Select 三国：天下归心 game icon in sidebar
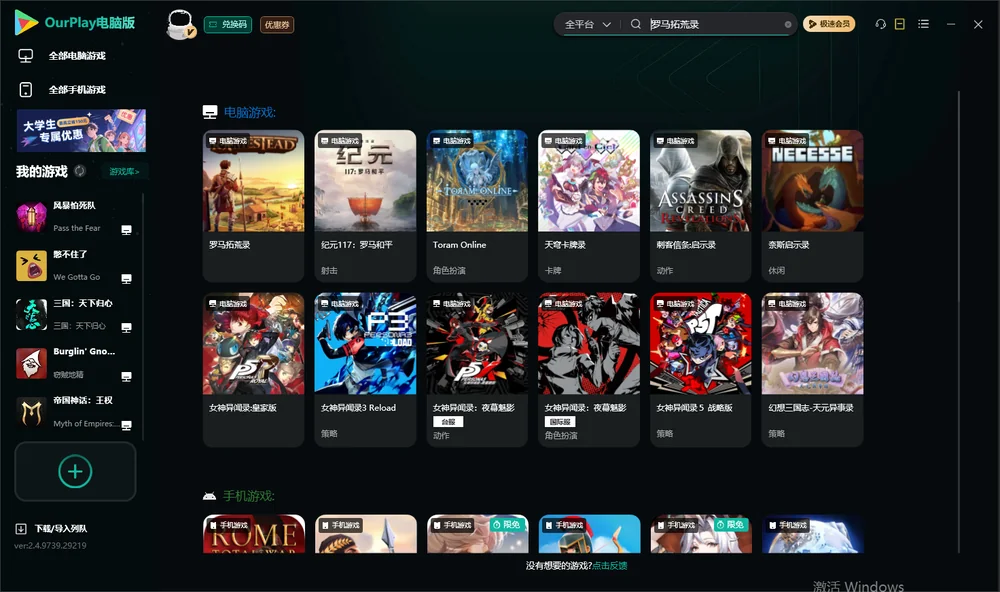 (x=31, y=314)
